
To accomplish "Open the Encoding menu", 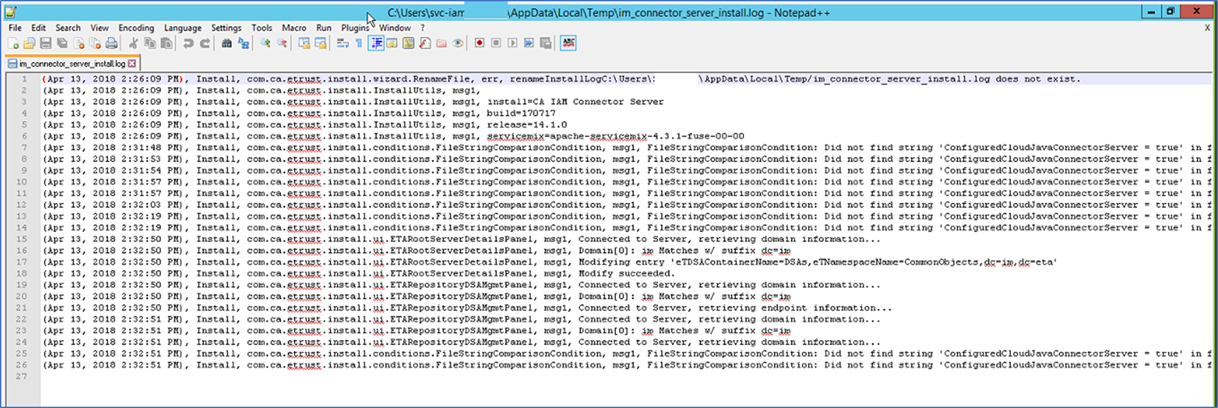I will [x=136, y=28].
